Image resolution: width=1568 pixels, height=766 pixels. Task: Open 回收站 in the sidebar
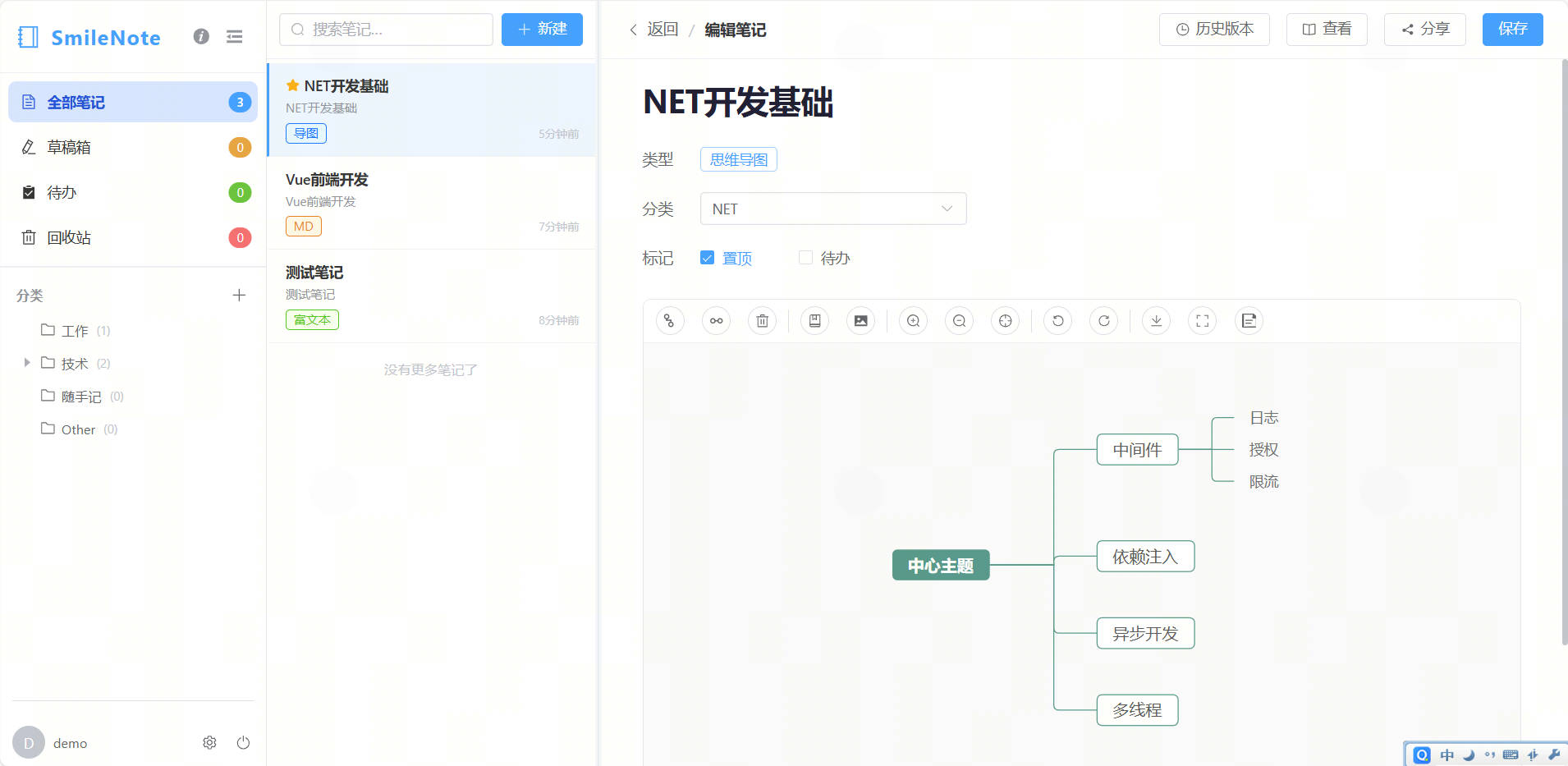tap(133, 237)
